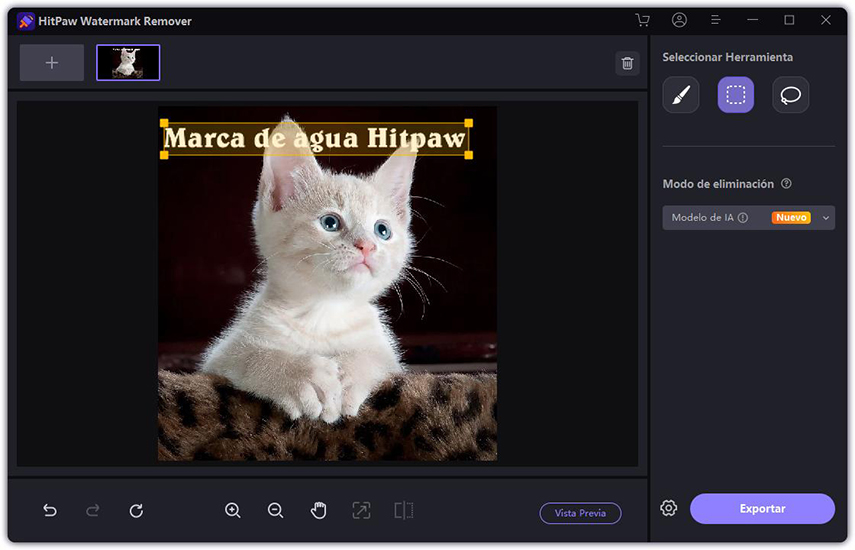855x550 pixels.
Task: Minimize the HitPaw window
Action: coord(753,20)
